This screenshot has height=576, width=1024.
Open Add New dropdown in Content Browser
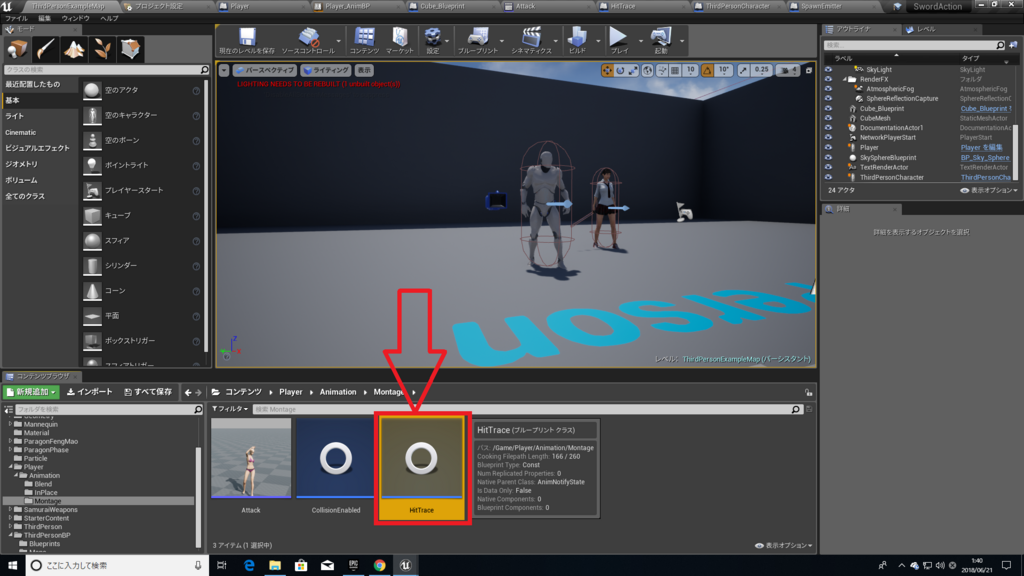[31, 392]
